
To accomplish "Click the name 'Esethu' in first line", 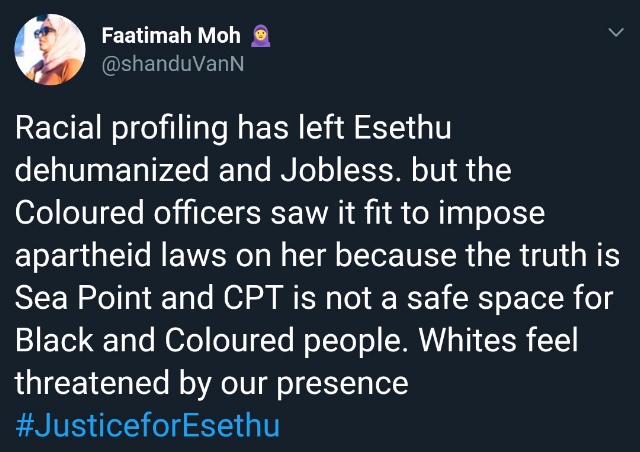I will coord(403,127).
